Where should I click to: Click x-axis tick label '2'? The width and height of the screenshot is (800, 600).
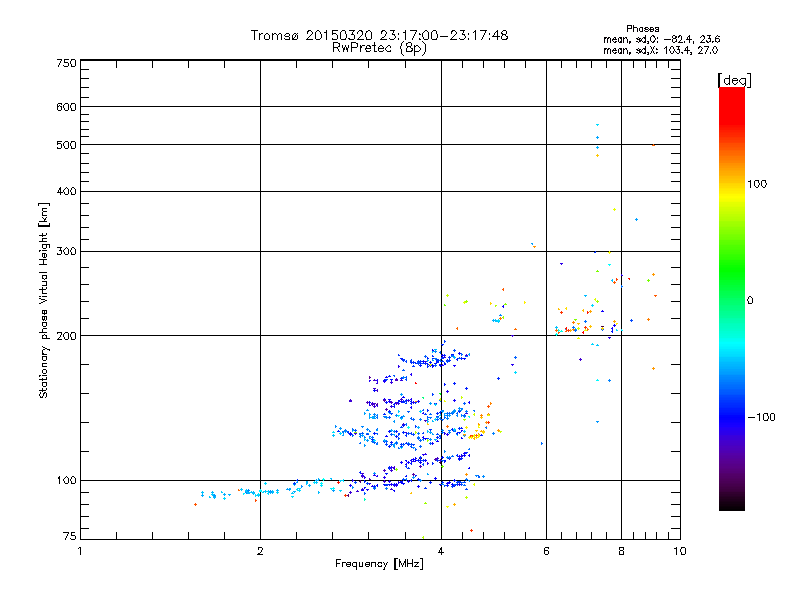click(x=260, y=551)
